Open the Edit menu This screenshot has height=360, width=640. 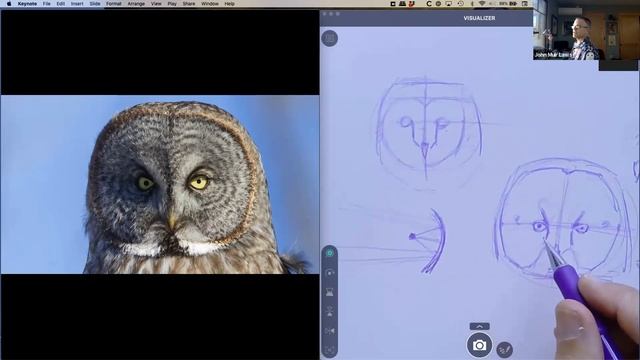point(61,4)
